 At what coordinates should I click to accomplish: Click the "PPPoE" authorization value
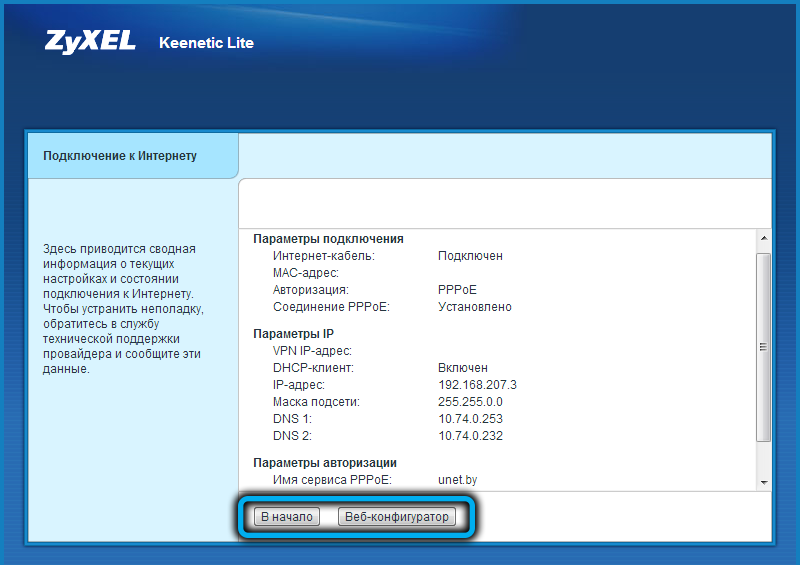pos(457,290)
